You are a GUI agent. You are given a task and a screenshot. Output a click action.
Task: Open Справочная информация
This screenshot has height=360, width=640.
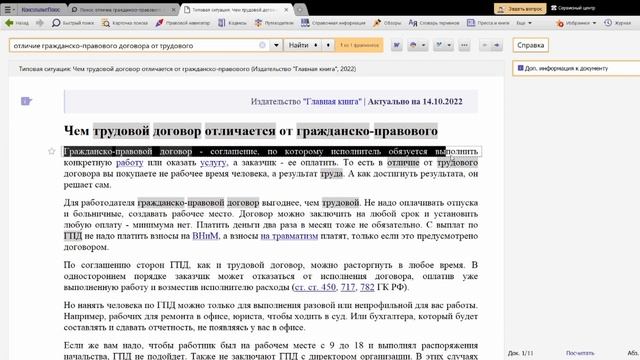click(333, 23)
